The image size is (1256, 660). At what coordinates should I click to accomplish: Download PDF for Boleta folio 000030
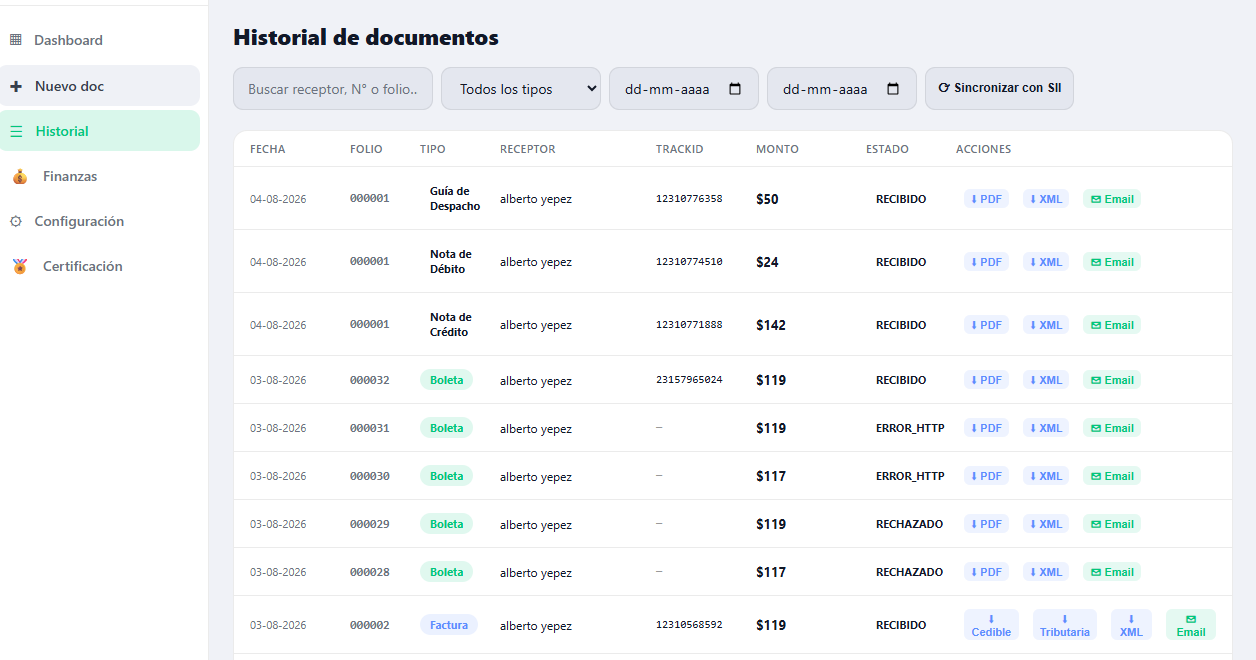pos(986,476)
